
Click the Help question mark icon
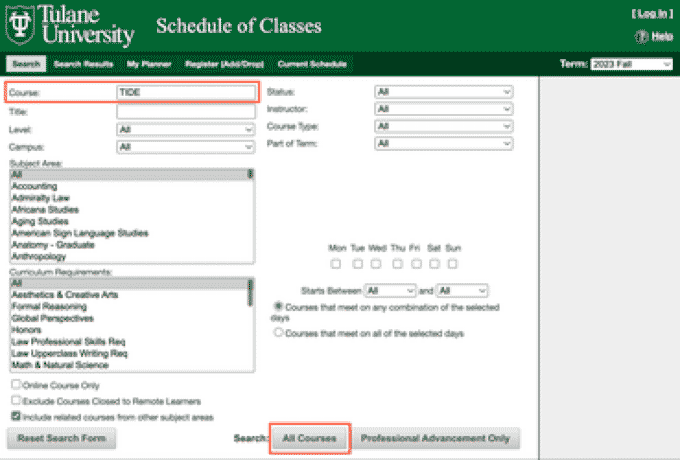tap(641, 37)
